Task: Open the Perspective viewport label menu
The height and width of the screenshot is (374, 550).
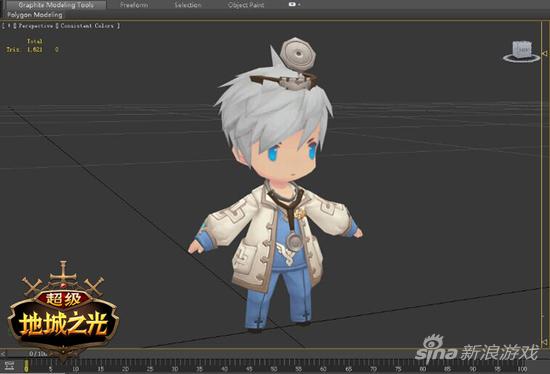Action: 35,26
